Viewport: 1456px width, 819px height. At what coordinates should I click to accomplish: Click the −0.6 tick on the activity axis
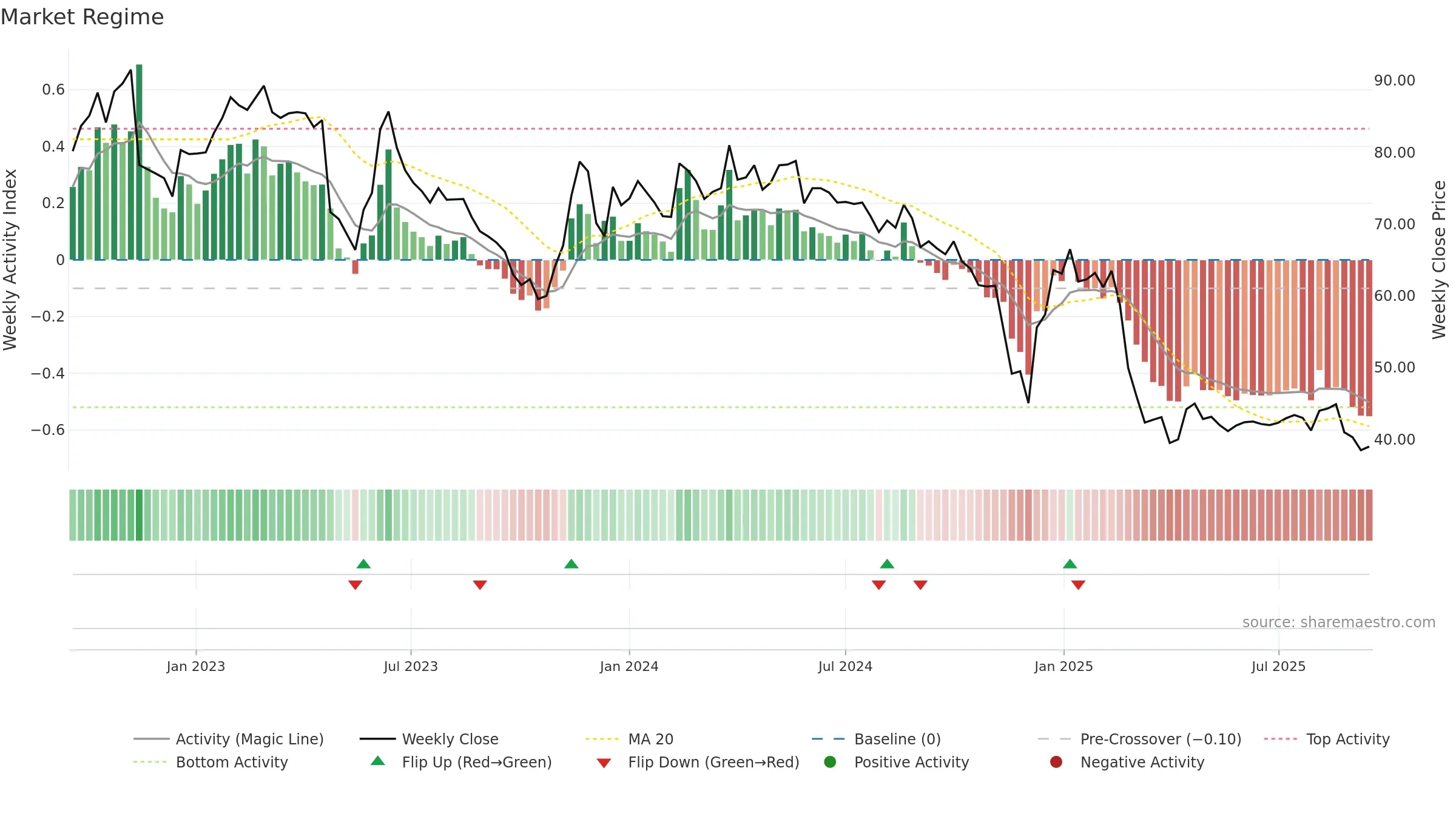click(48, 430)
